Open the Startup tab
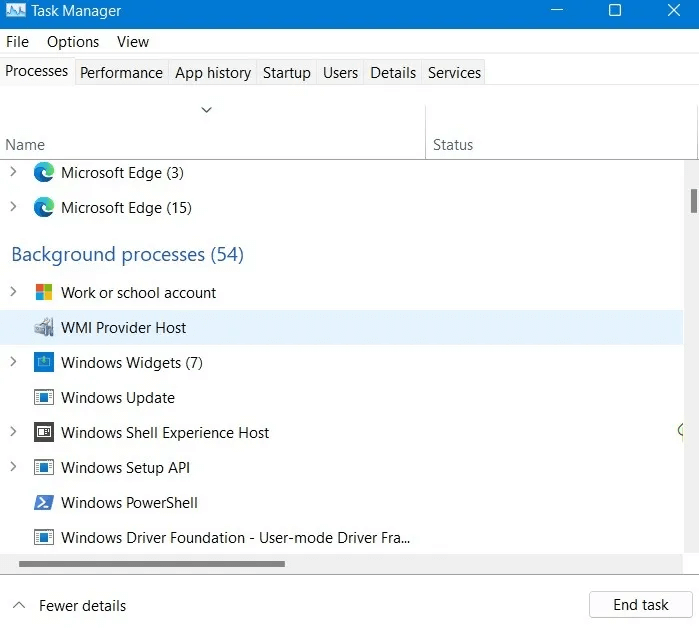Screen dimensions: 699x631 [x=286, y=73]
